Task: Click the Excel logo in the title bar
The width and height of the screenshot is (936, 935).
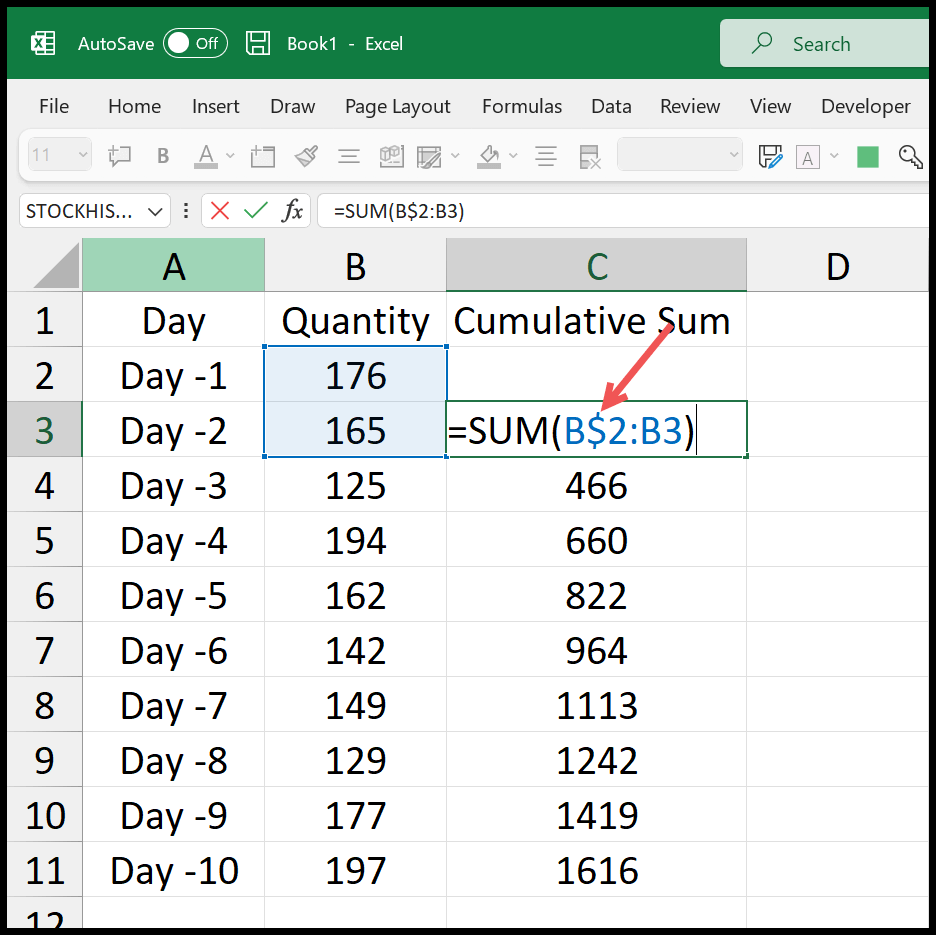Action: coord(43,43)
